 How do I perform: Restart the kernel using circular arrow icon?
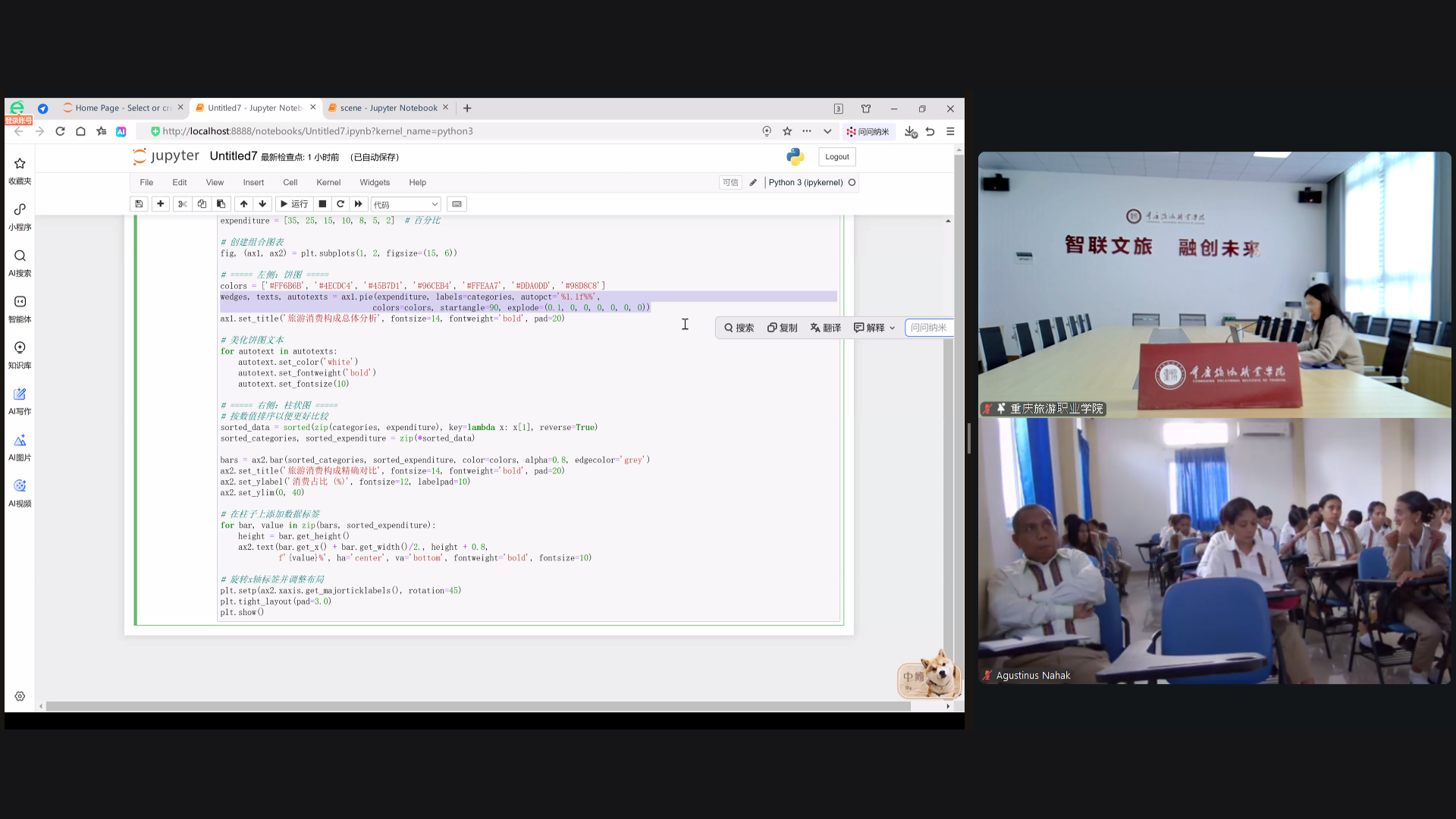coord(340,204)
